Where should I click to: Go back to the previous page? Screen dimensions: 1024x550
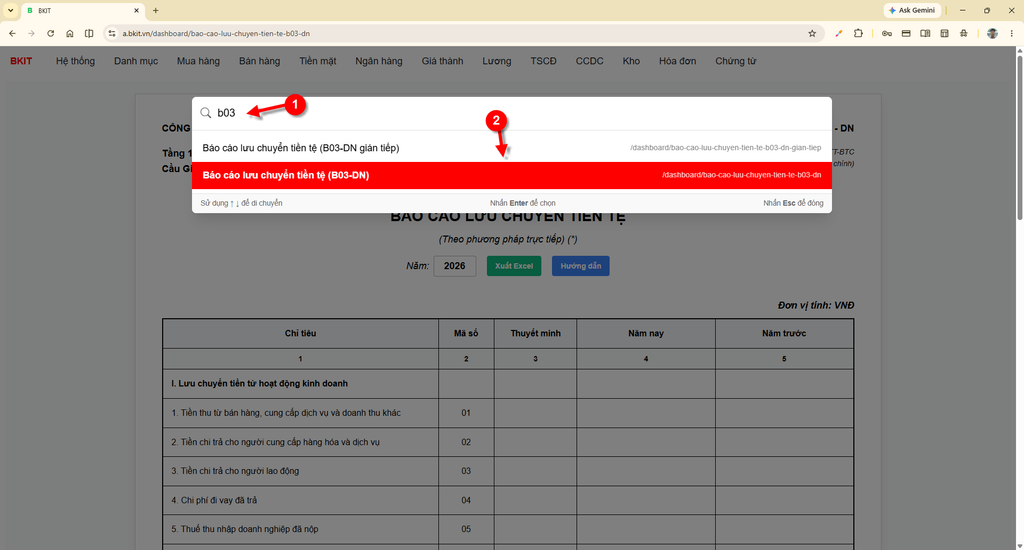(12, 33)
